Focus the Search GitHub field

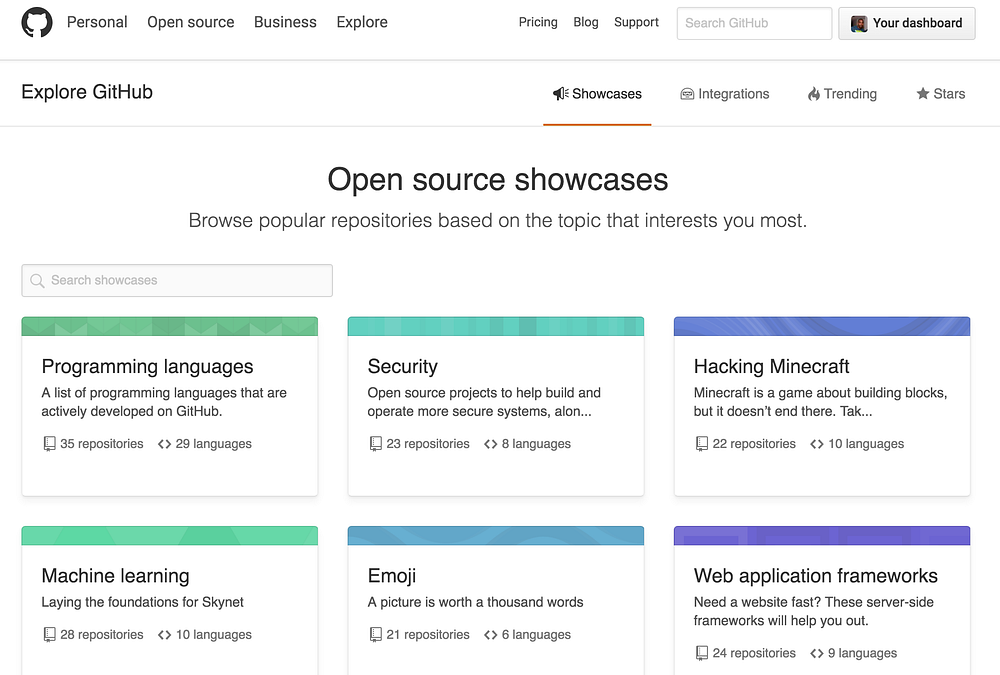tap(754, 24)
